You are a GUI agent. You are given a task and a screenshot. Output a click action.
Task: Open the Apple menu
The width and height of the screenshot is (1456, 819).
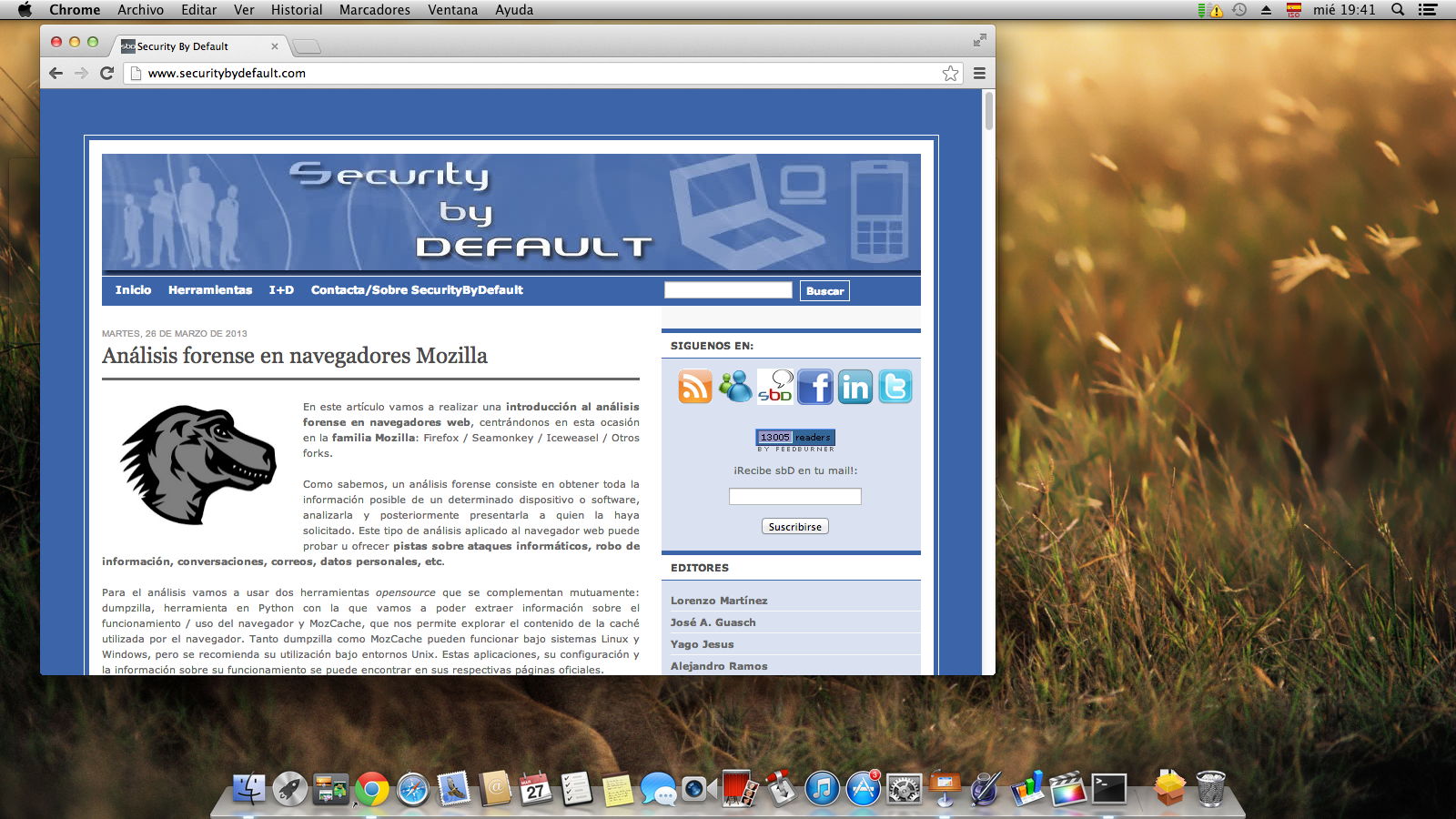pyautogui.click(x=25, y=10)
